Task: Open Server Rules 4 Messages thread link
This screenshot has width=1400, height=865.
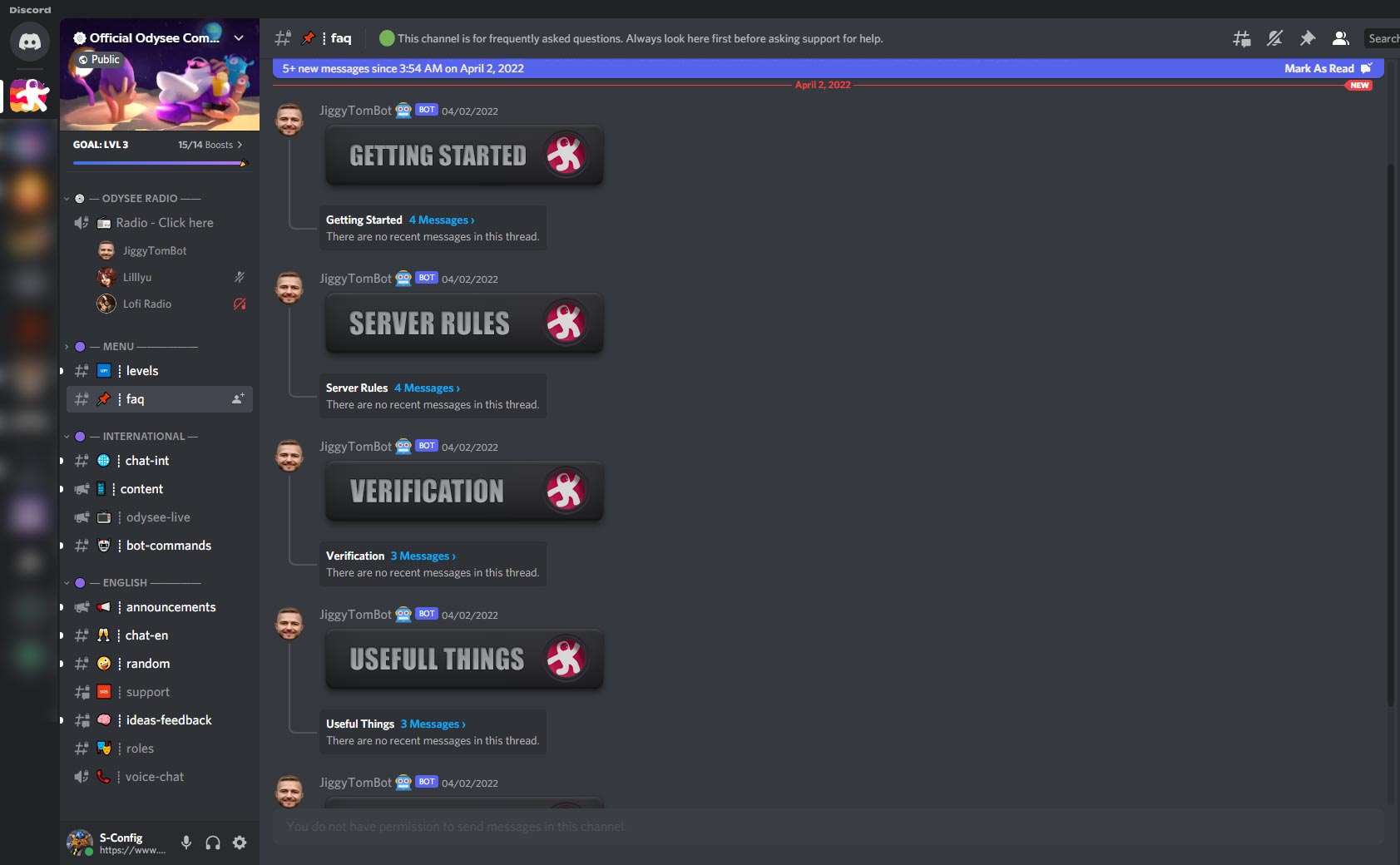Action: [427, 388]
